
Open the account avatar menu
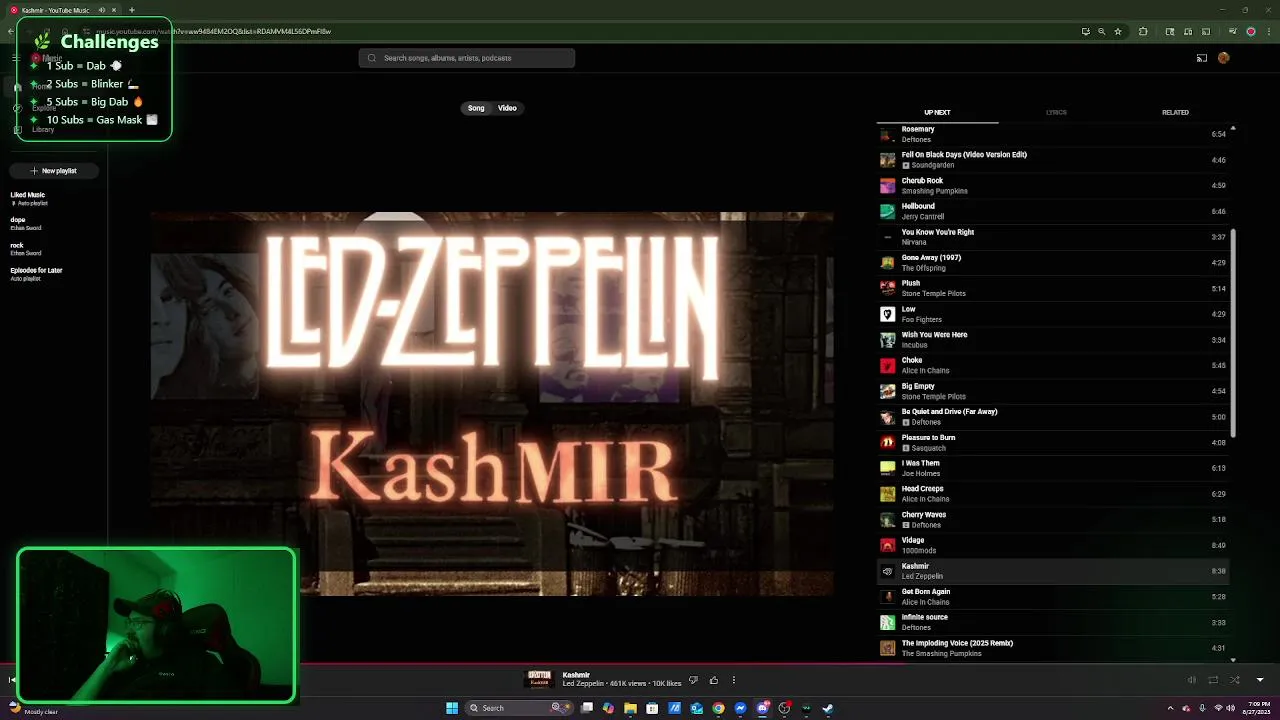coord(1223,58)
